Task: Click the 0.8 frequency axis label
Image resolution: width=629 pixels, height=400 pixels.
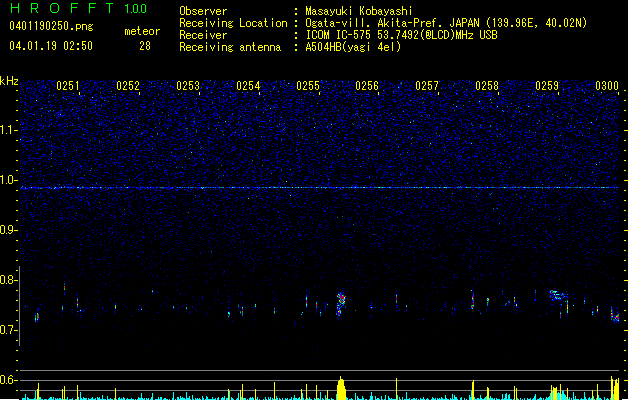Action: click(9, 280)
